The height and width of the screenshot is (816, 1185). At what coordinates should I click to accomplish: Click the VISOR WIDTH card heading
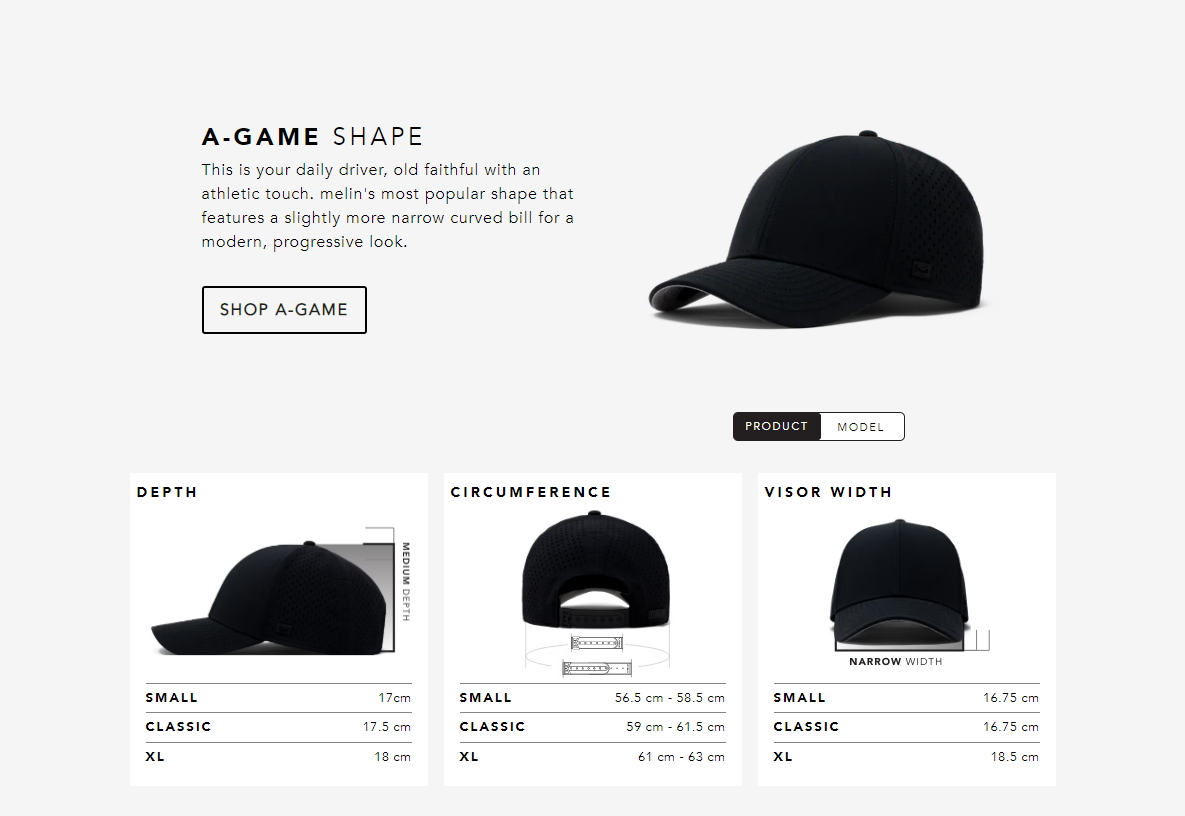coord(828,493)
